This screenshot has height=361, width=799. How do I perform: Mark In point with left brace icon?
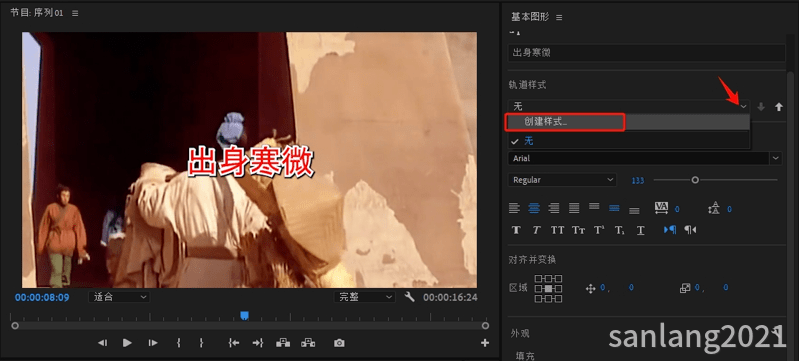(x=178, y=343)
